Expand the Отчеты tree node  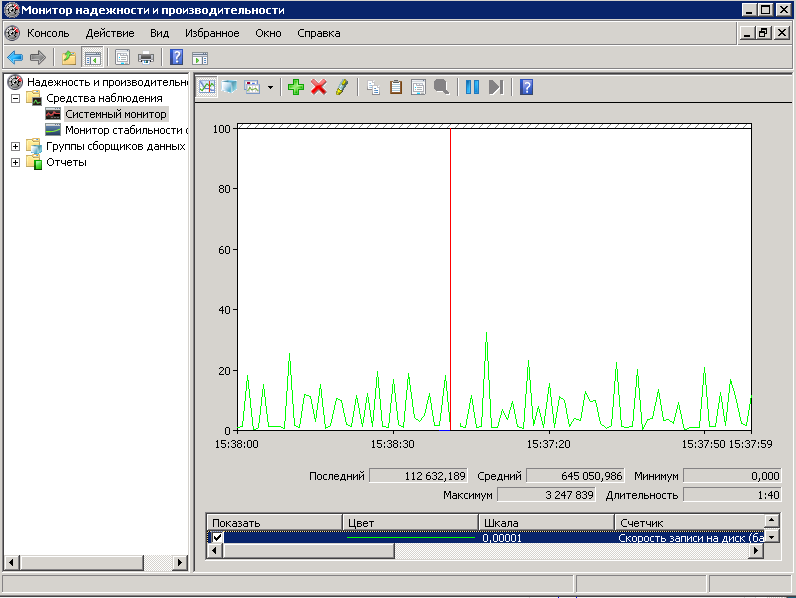coord(15,162)
